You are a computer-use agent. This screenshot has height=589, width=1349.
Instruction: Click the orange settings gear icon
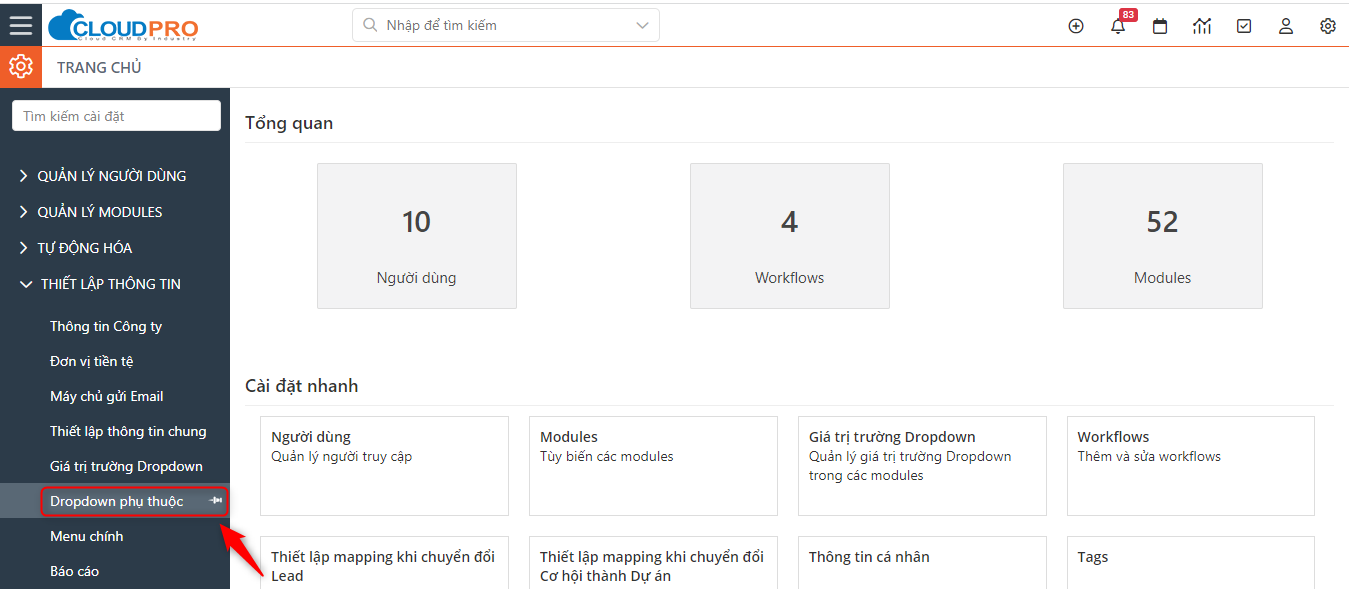pyautogui.click(x=19, y=67)
